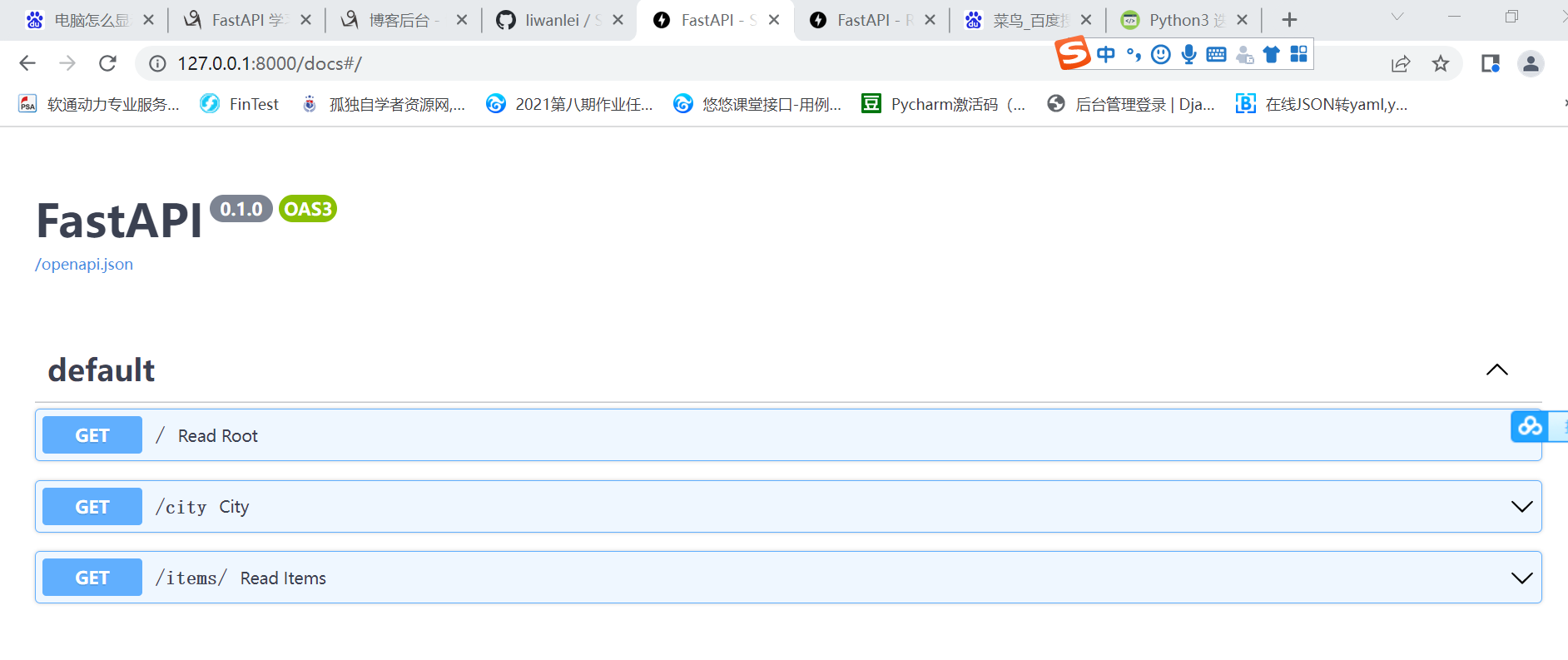Image resolution: width=1568 pixels, height=660 pixels.
Task: Open the Pycharm激活码 bookmark
Action: (944, 104)
